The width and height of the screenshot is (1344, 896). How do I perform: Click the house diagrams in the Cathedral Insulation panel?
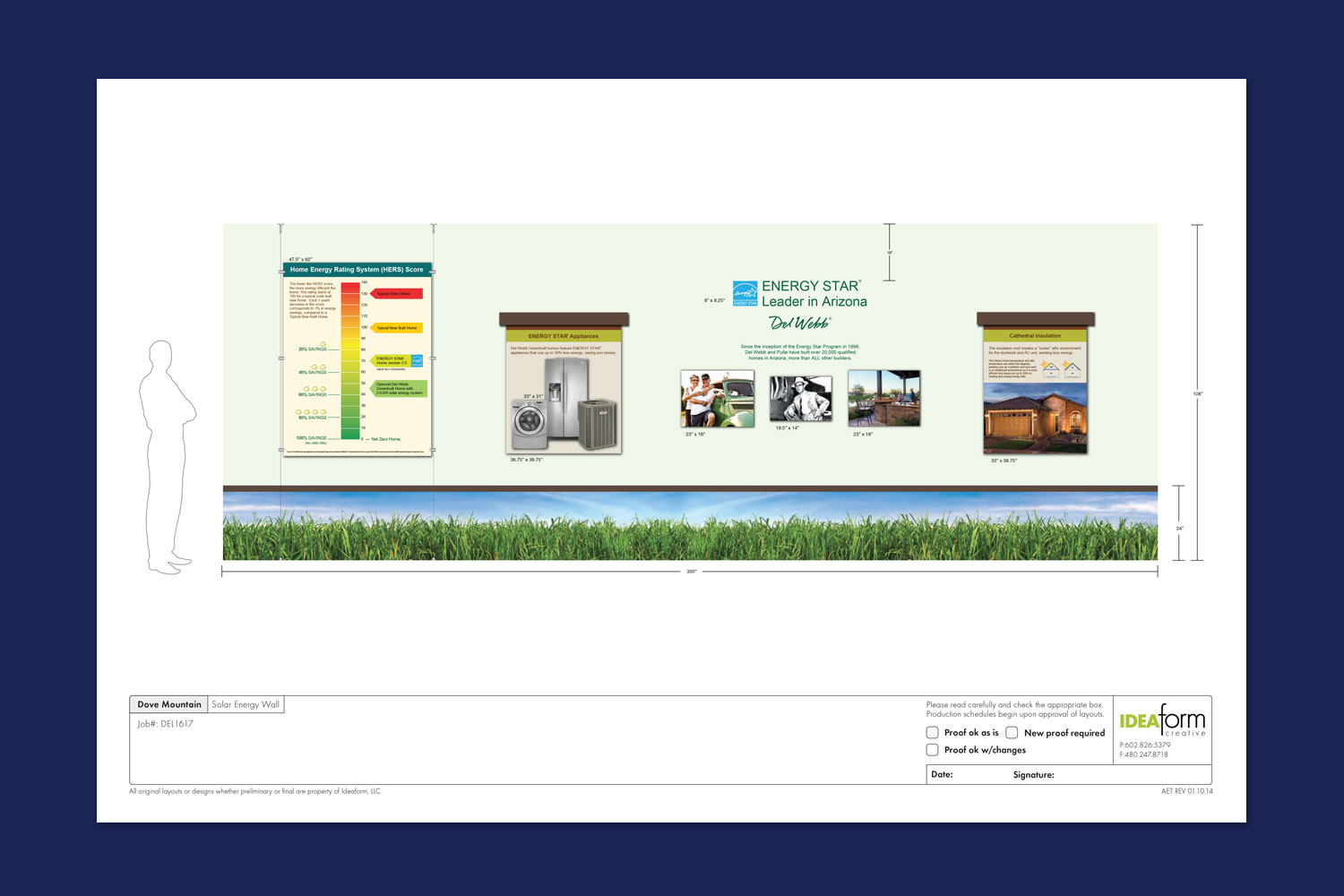click(1061, 369)
